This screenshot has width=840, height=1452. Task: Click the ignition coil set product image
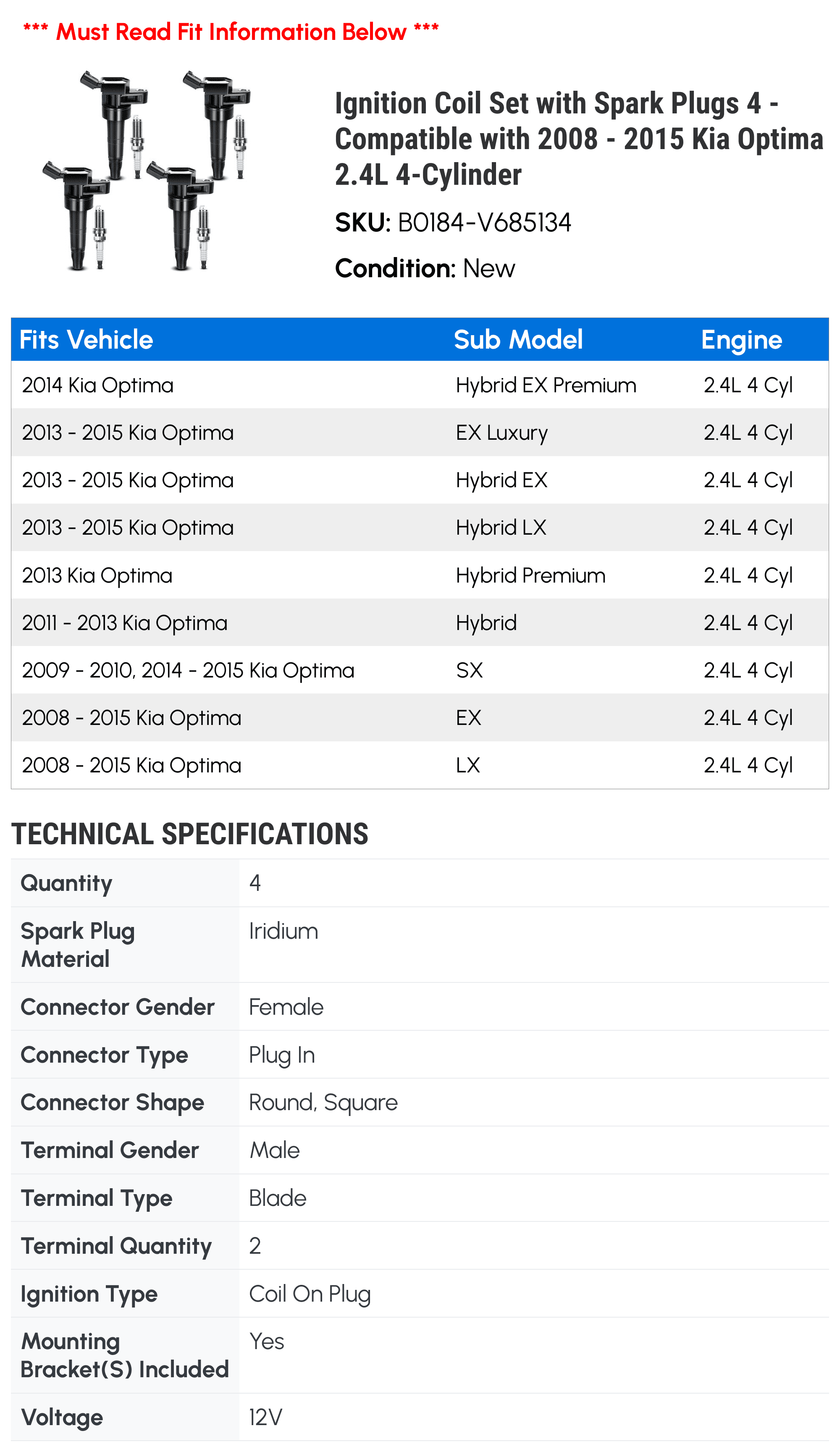pyautogui.click(x=146, y=170)
